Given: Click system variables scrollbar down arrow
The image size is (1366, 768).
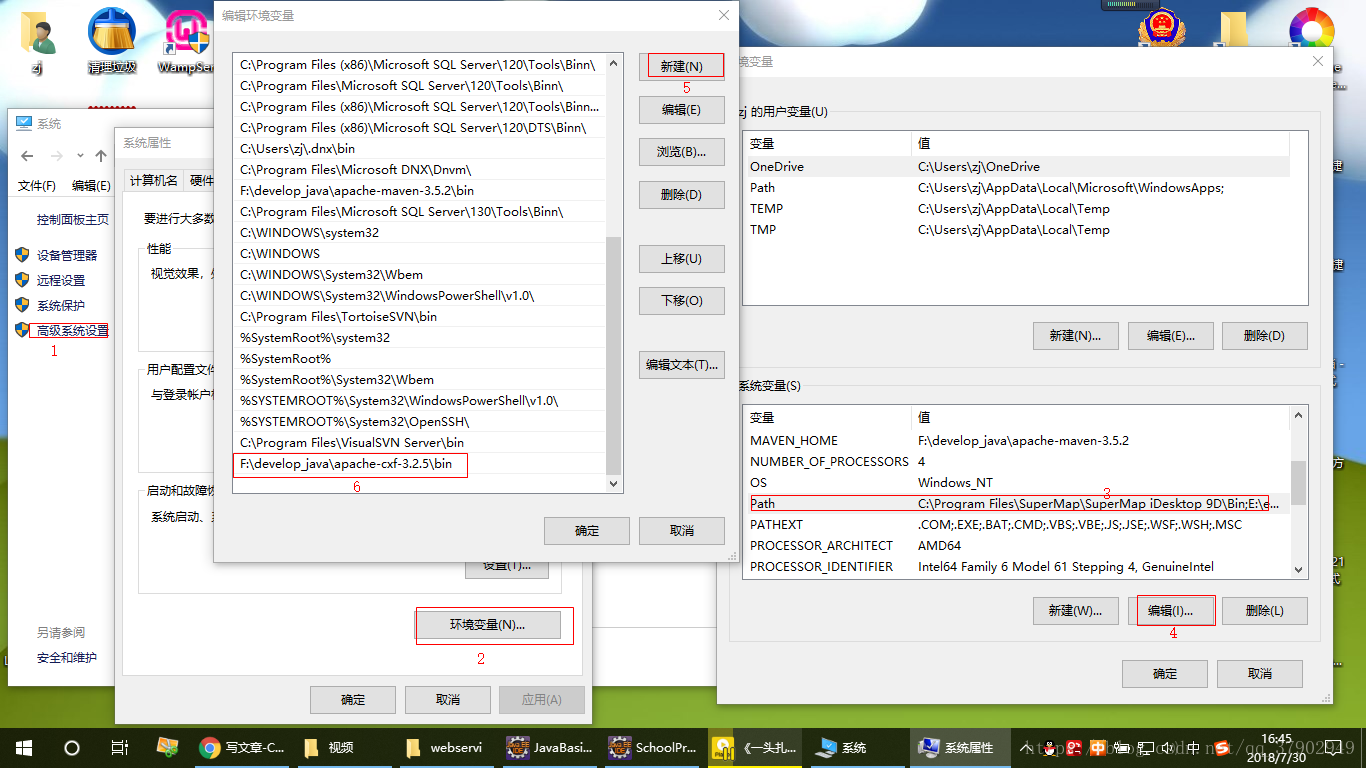Looking at the screenshot, I should tap(1298, 569).
